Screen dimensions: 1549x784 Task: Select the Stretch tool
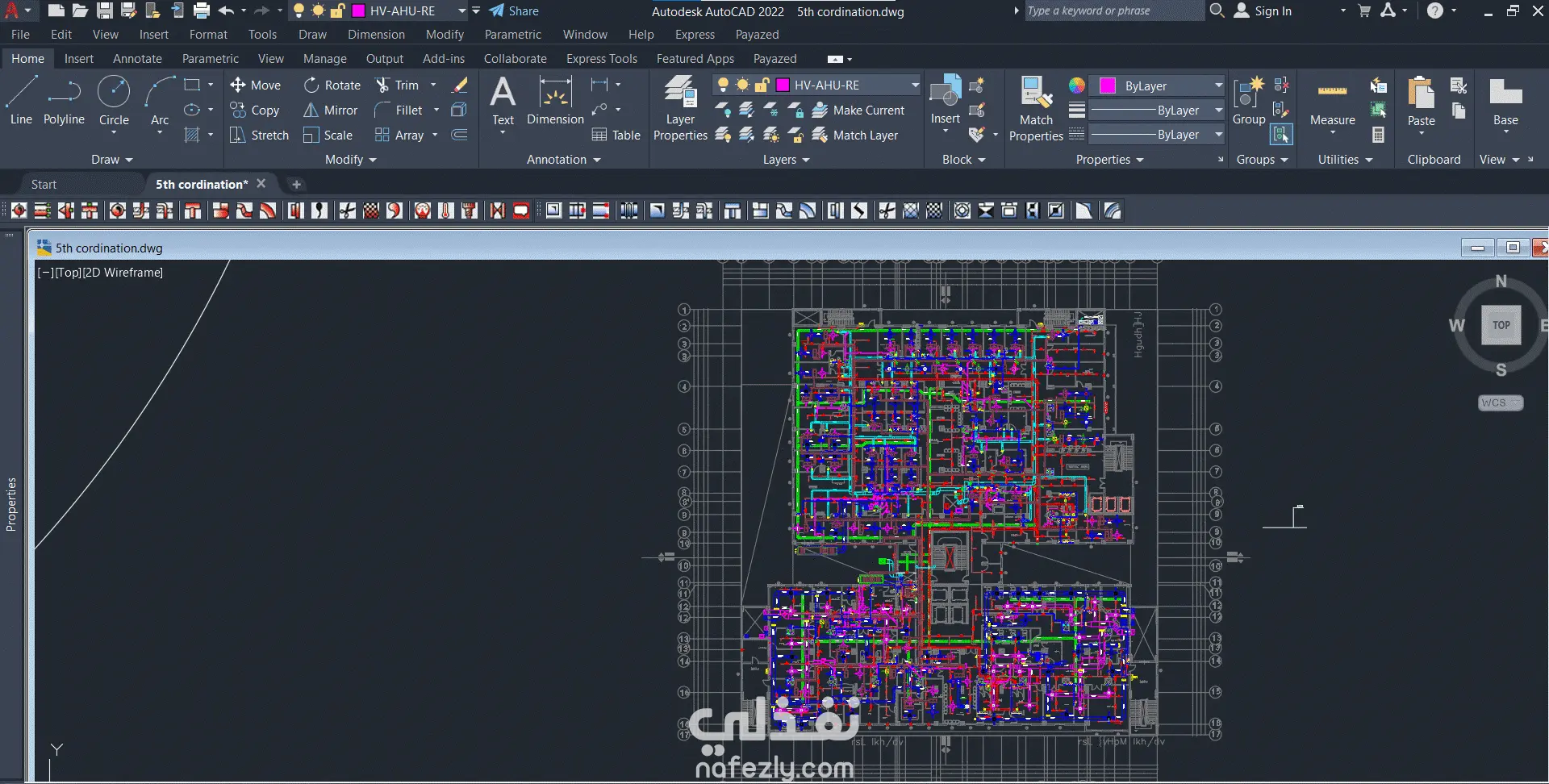(x=259, y=136)
